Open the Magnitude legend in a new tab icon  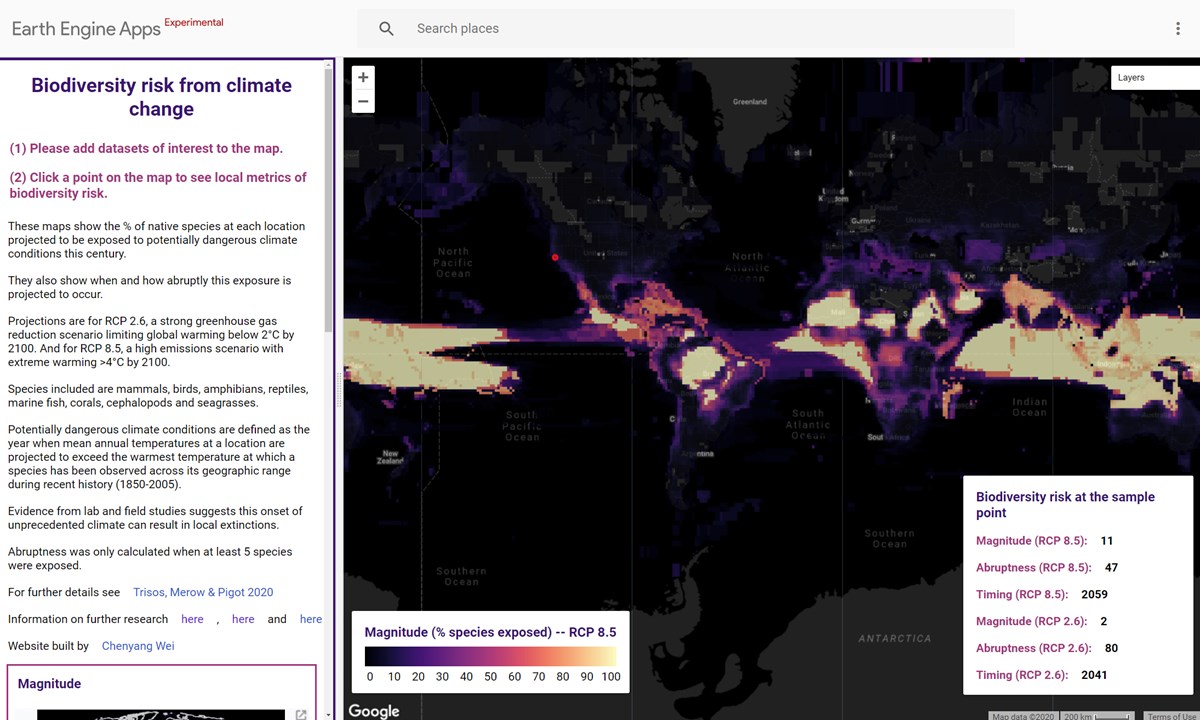coord(300,714)
